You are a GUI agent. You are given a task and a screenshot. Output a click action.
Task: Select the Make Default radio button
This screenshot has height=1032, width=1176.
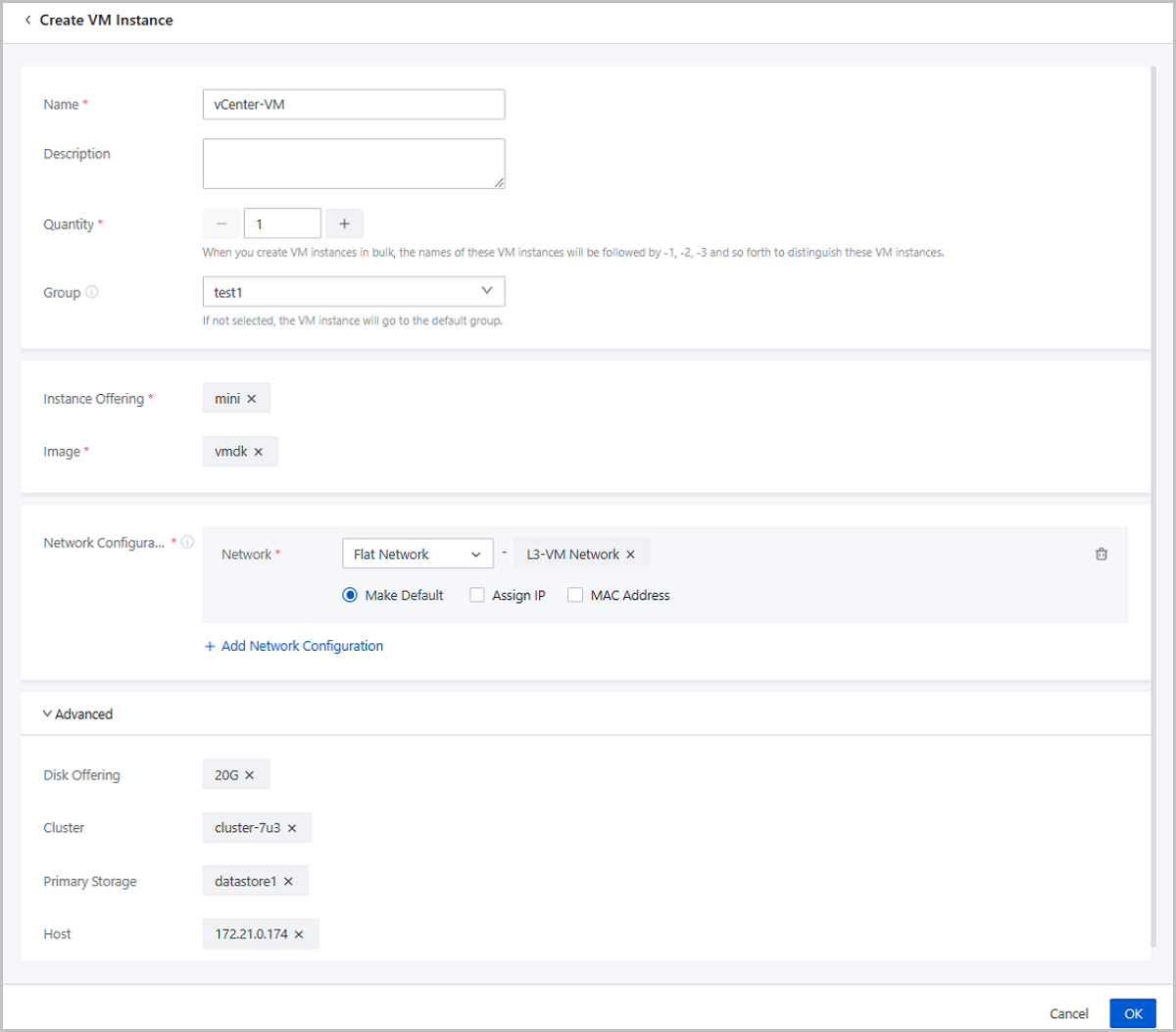[x=350, y=595]
